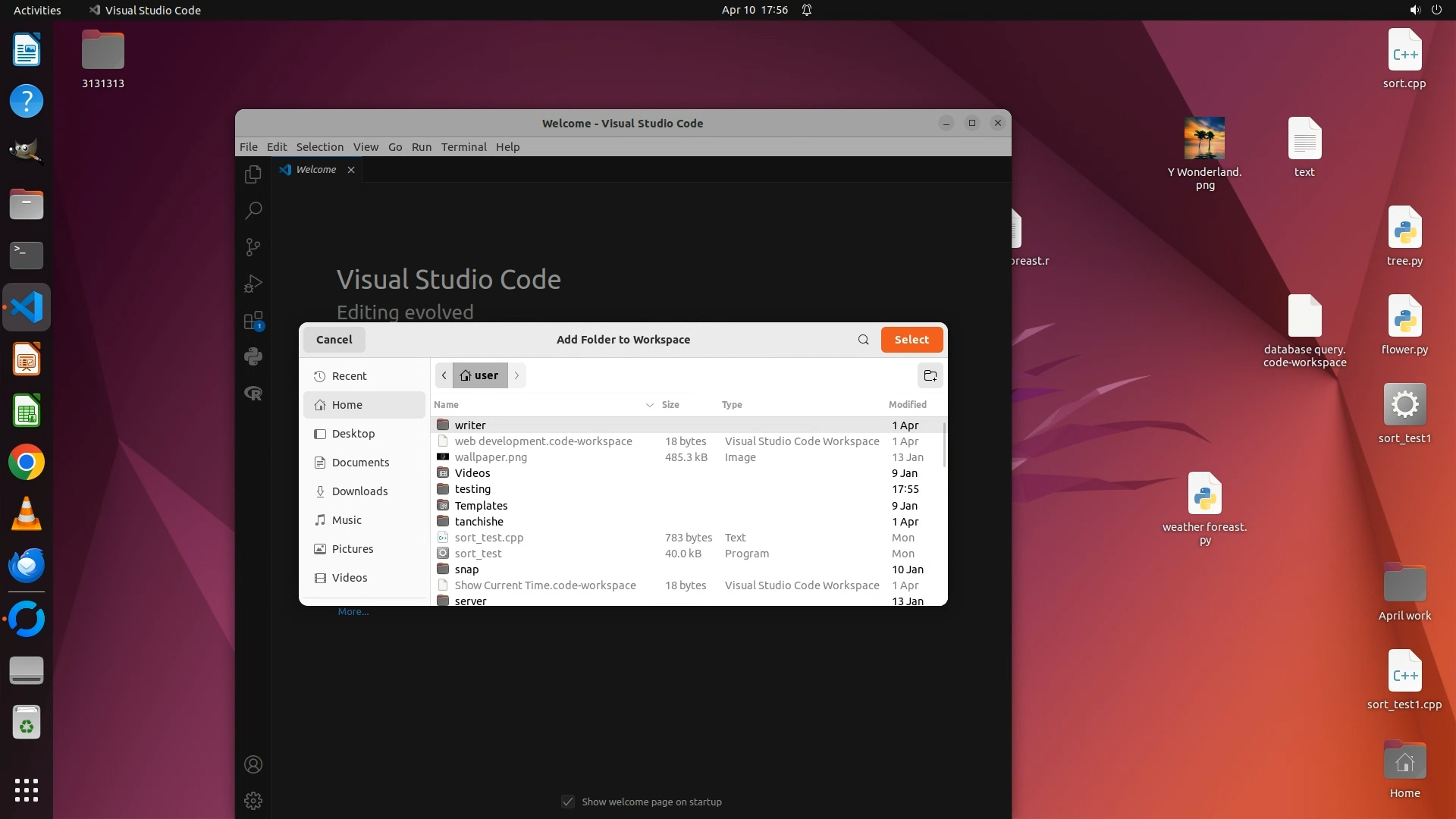
Task: Click the file list vertical scrollbar
Action: (944, 445)
